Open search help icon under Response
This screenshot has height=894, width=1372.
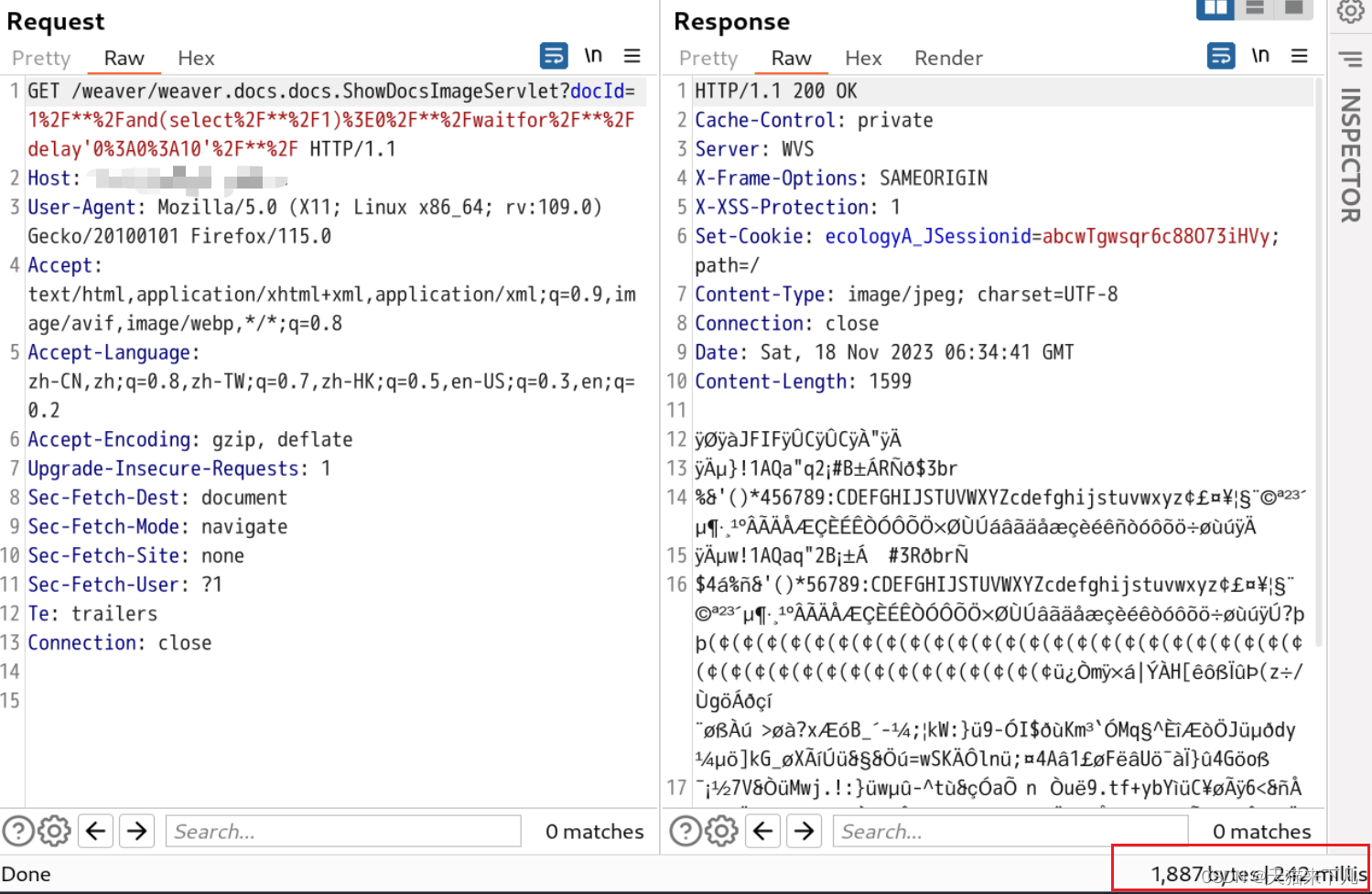tap(686, 831)
